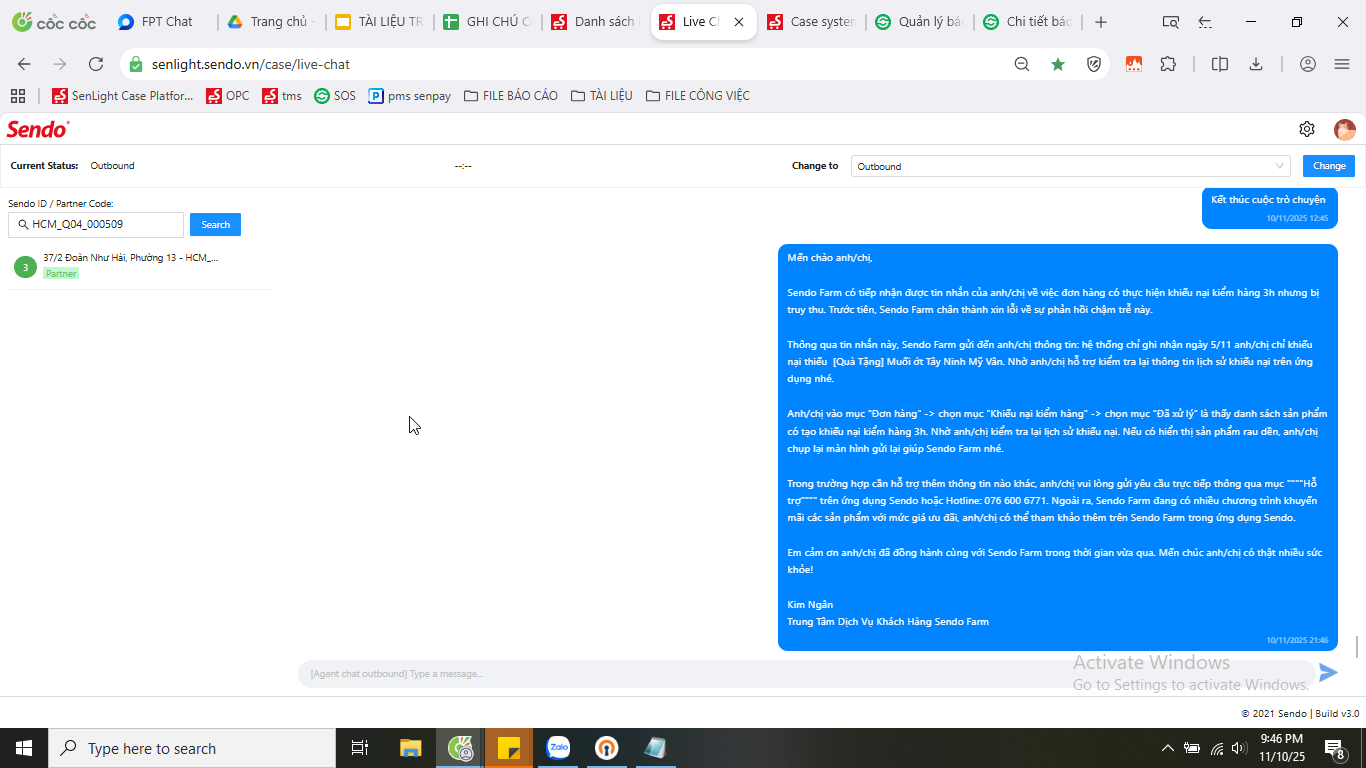Open the zoom magnifier in address bar
The height and width of the screenshot is (768, 1366).
(x=1022, y=64)
